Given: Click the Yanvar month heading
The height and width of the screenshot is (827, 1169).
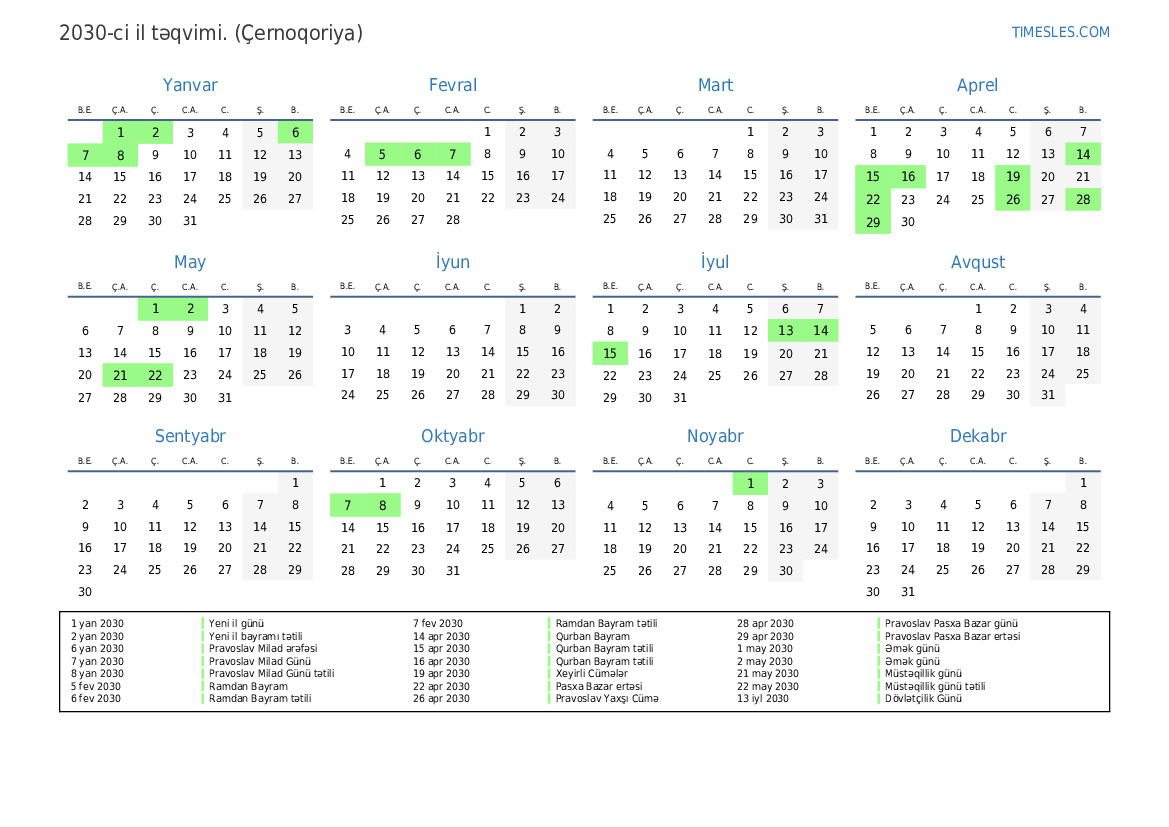Looking at the screenshot, I should [x=190, y=85].
